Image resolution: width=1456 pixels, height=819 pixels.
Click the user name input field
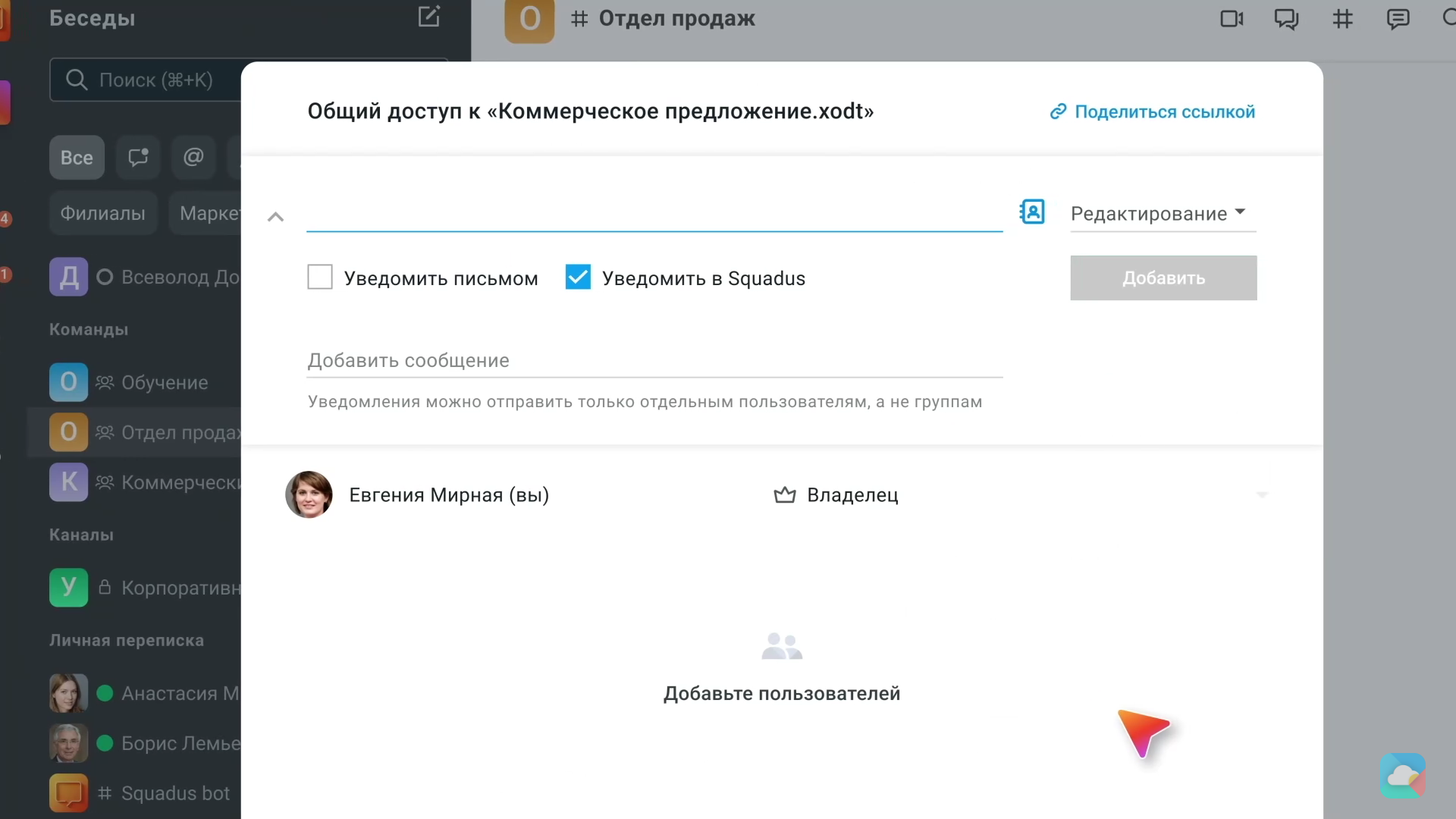654,213
